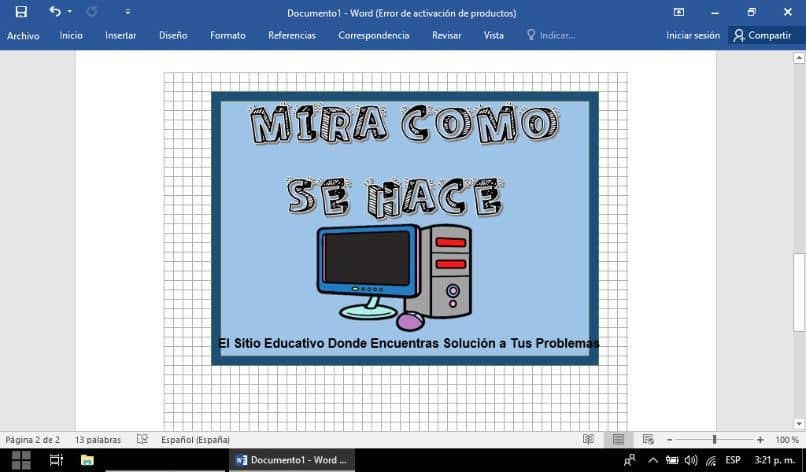Click the Documento1 - Word taskbar button
This screenshot has width=806, height=472.
pos(291,460)
